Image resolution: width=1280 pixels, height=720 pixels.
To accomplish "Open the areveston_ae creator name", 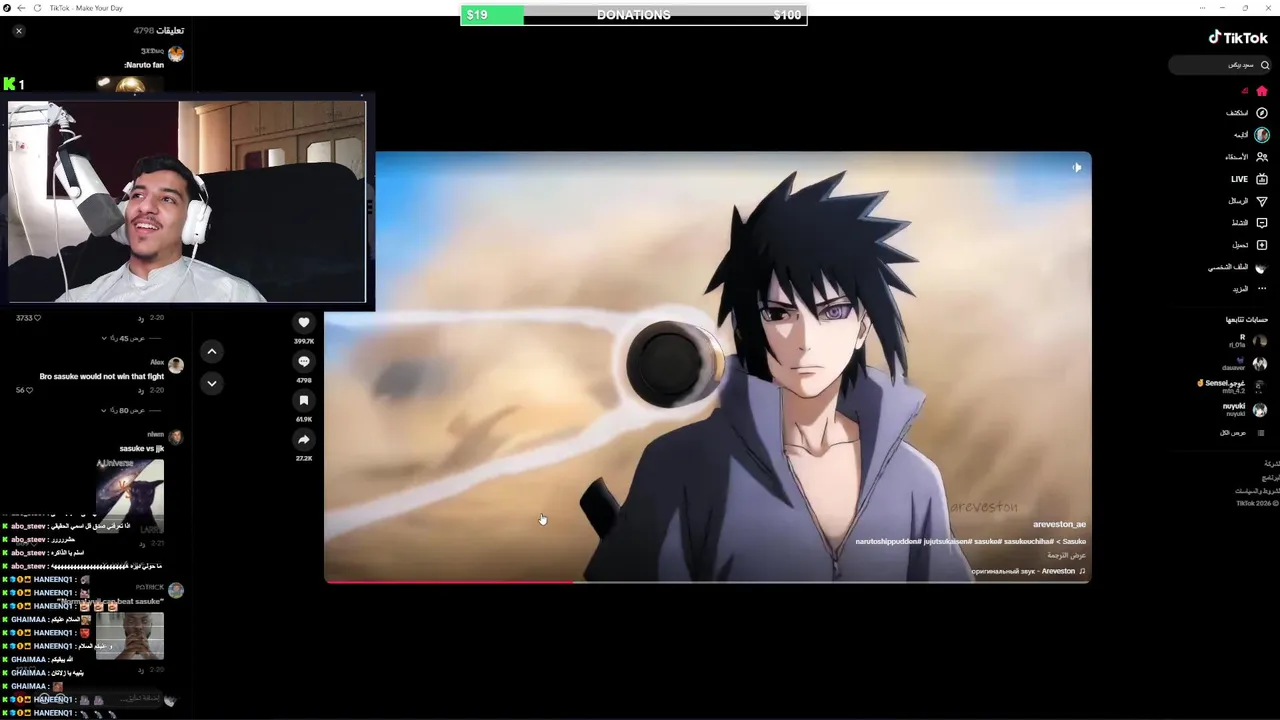I will (x=1059, y=524).
